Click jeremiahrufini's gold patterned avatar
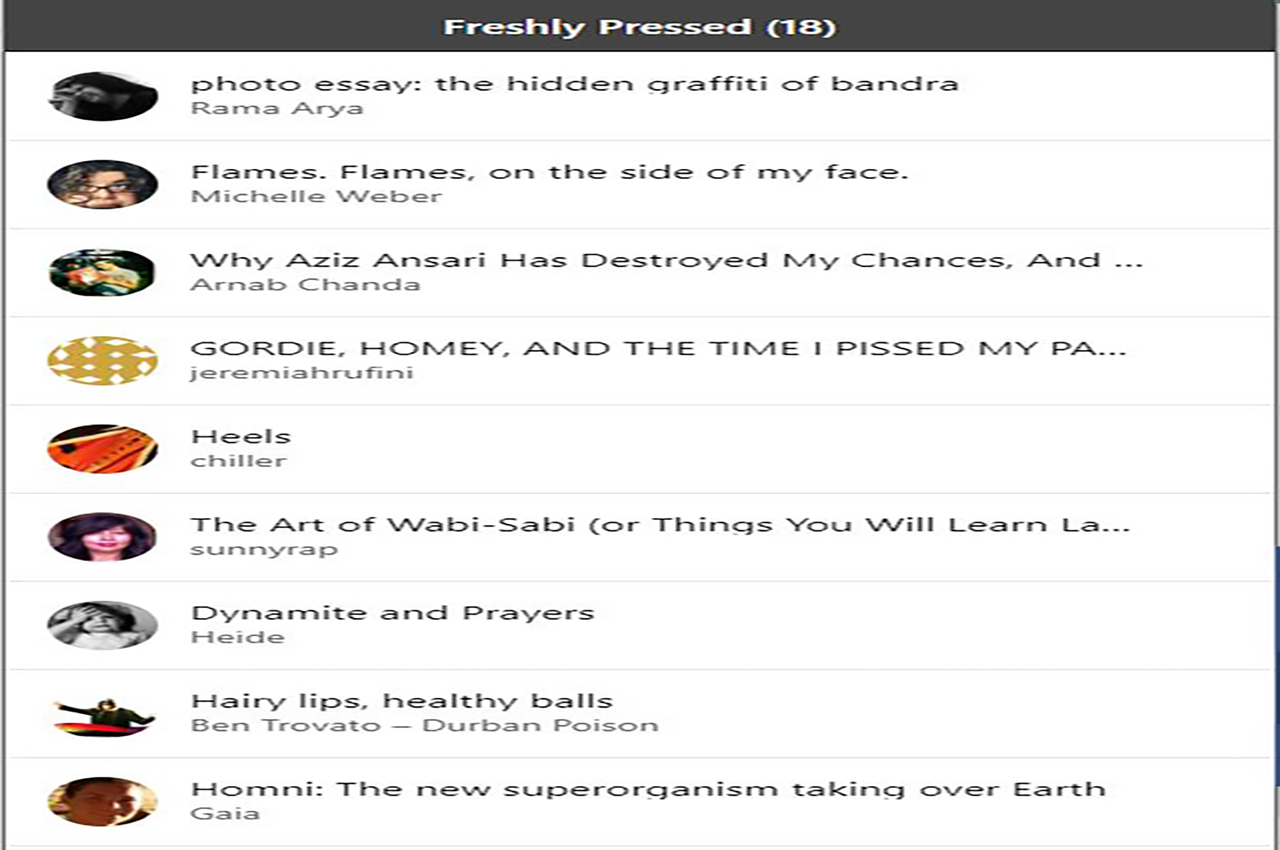 103,360
